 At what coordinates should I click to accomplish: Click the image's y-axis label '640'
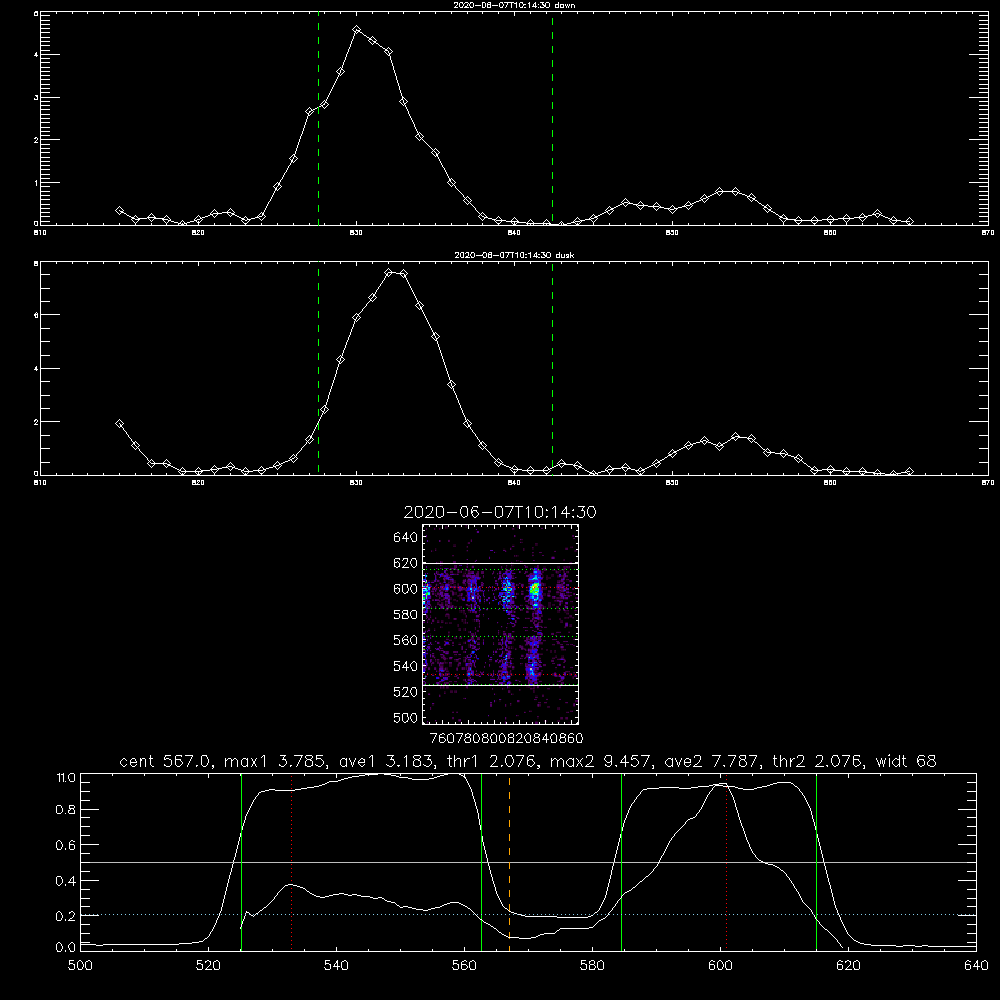click(405, 537)
